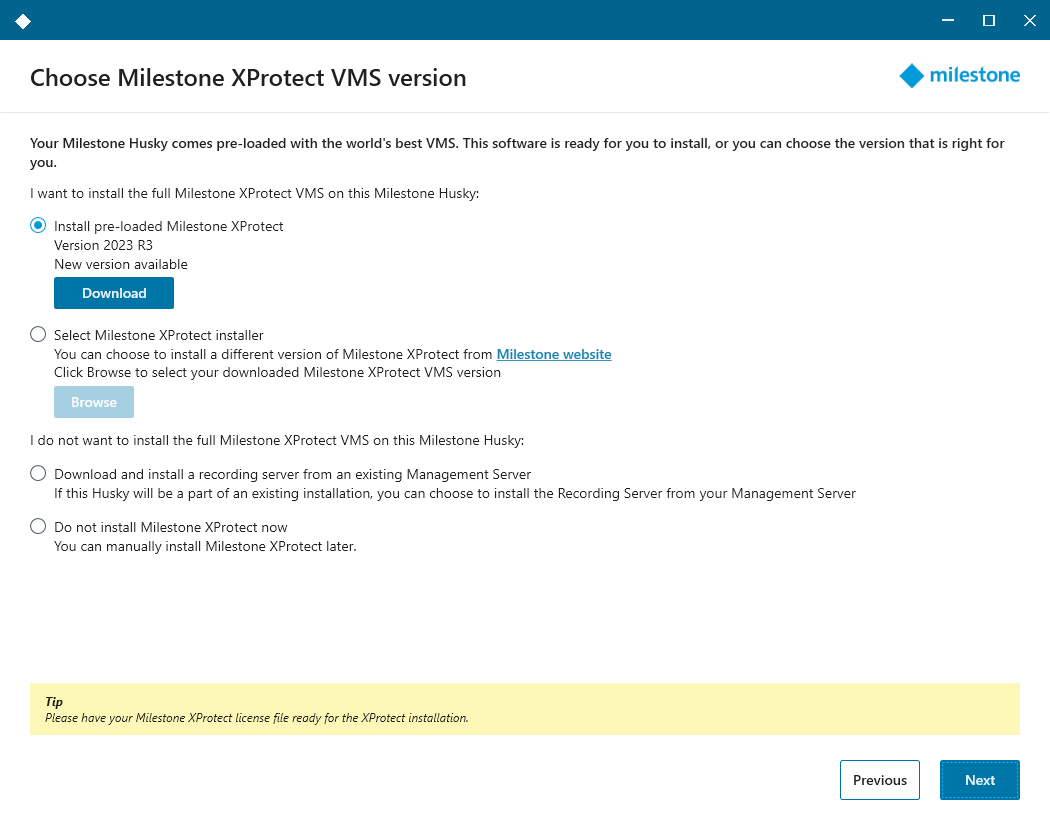Click the Browse button
The height and width of the screenshot is (830, 1050).
click(94, 402)
